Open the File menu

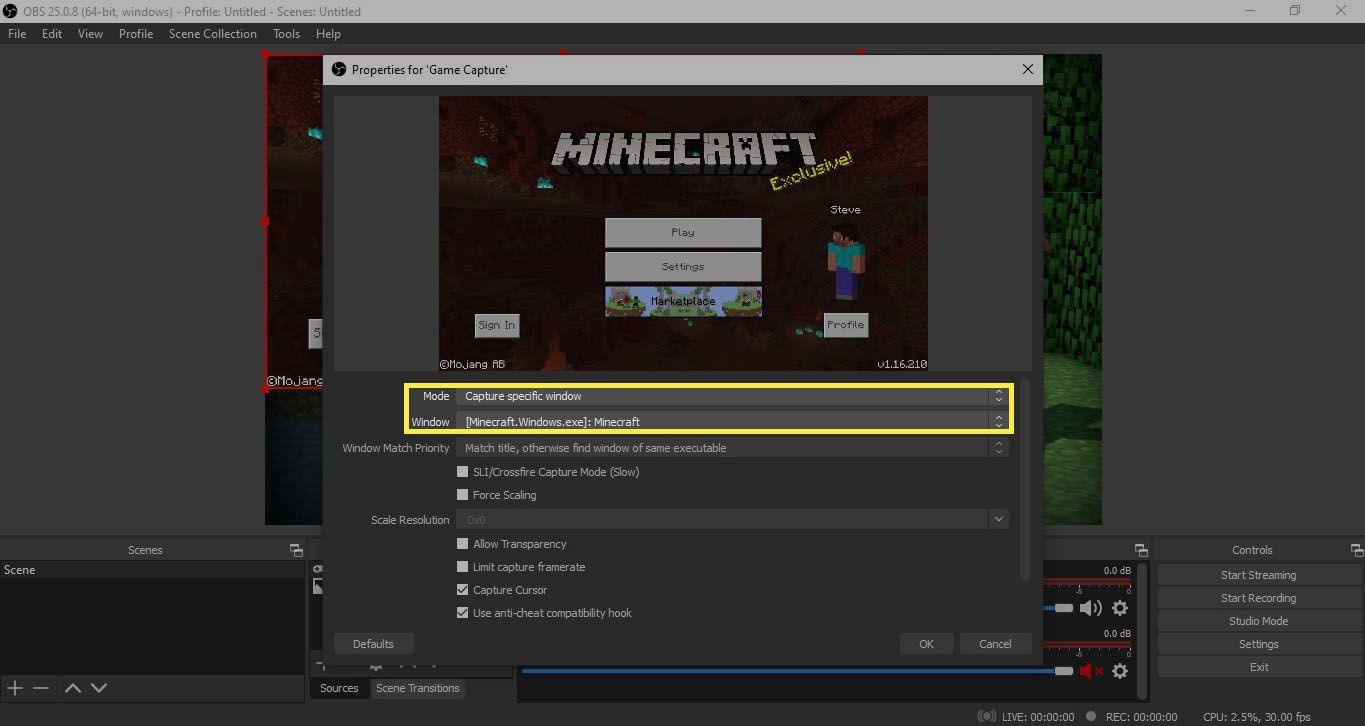[x=17, y=33]
